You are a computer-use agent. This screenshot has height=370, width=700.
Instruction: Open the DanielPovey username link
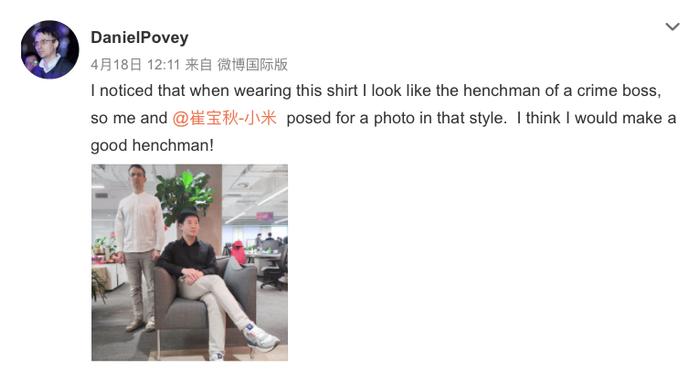point(139,37)
